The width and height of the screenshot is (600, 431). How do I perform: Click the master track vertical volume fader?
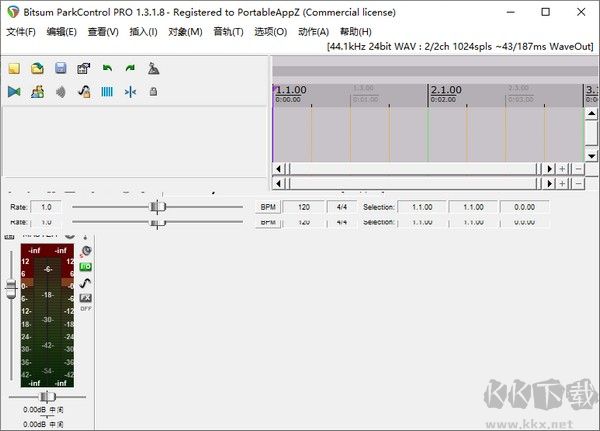pos(11,286)
